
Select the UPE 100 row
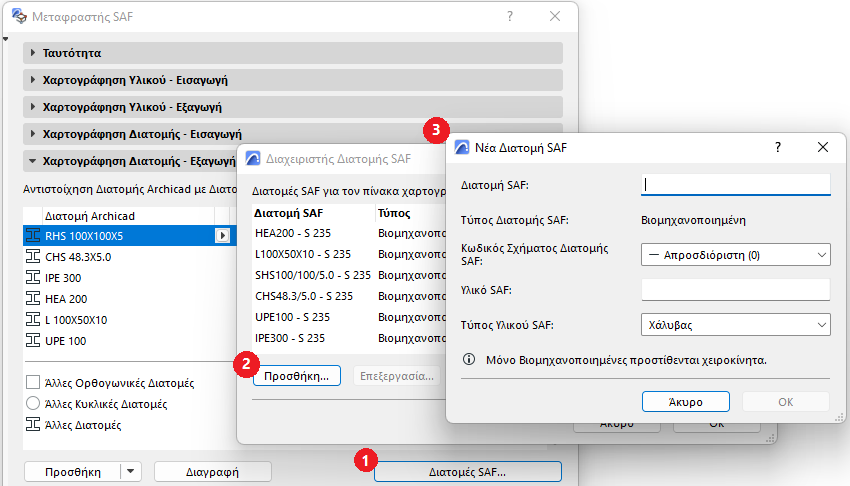coord(130,341)
